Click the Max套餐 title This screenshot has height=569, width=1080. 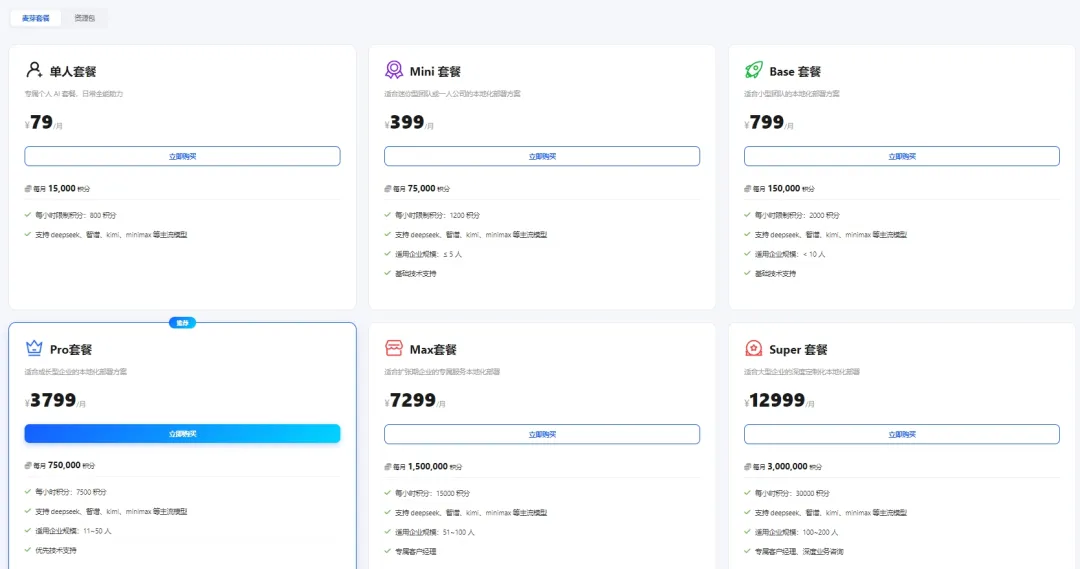pos(433,350)
